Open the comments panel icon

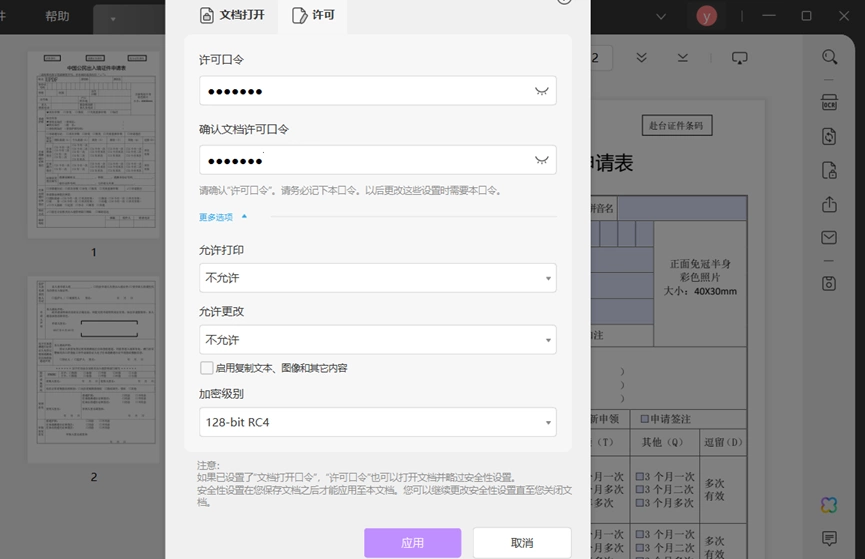coord(829,538)
